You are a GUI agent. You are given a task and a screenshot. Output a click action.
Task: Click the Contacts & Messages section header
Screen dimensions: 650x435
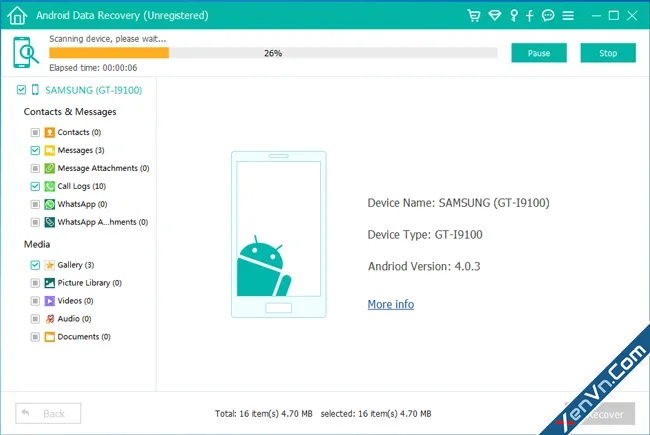70,112
